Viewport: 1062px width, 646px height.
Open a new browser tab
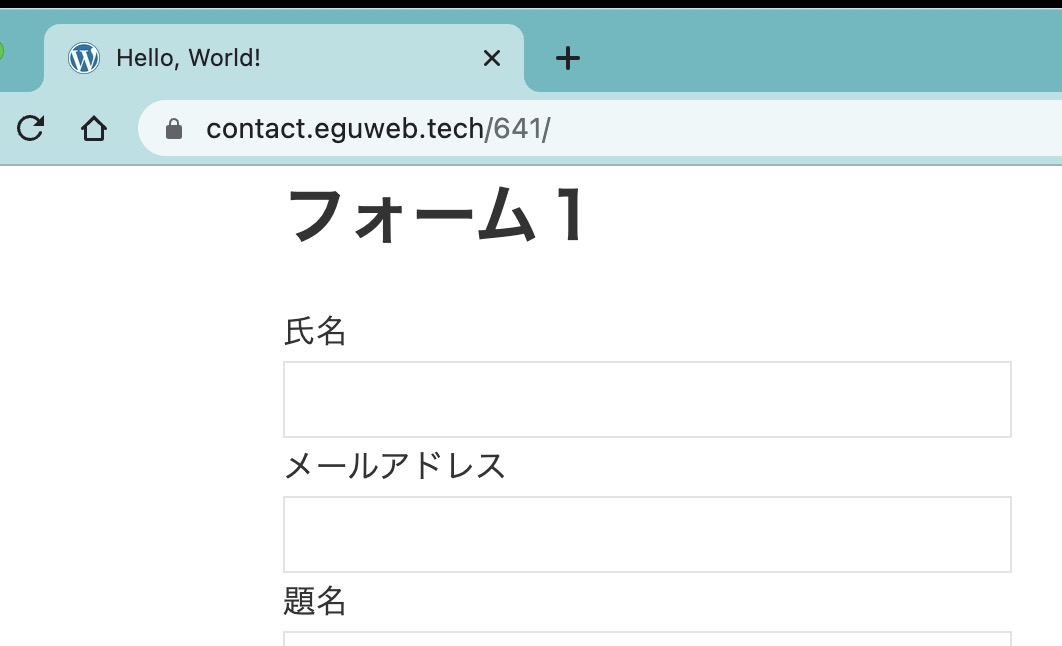568,58
